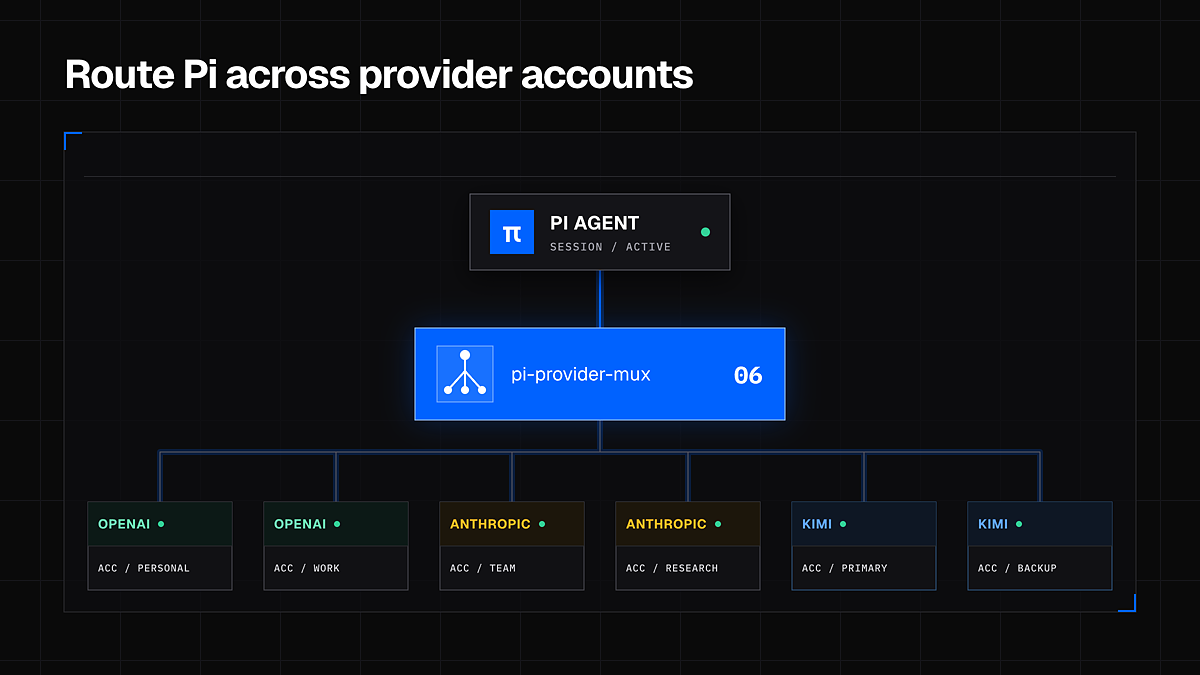Screen dimensions: 1200x675
Task: Click the "Route Pi across provider accounts" heading
Action: (379, 75)
